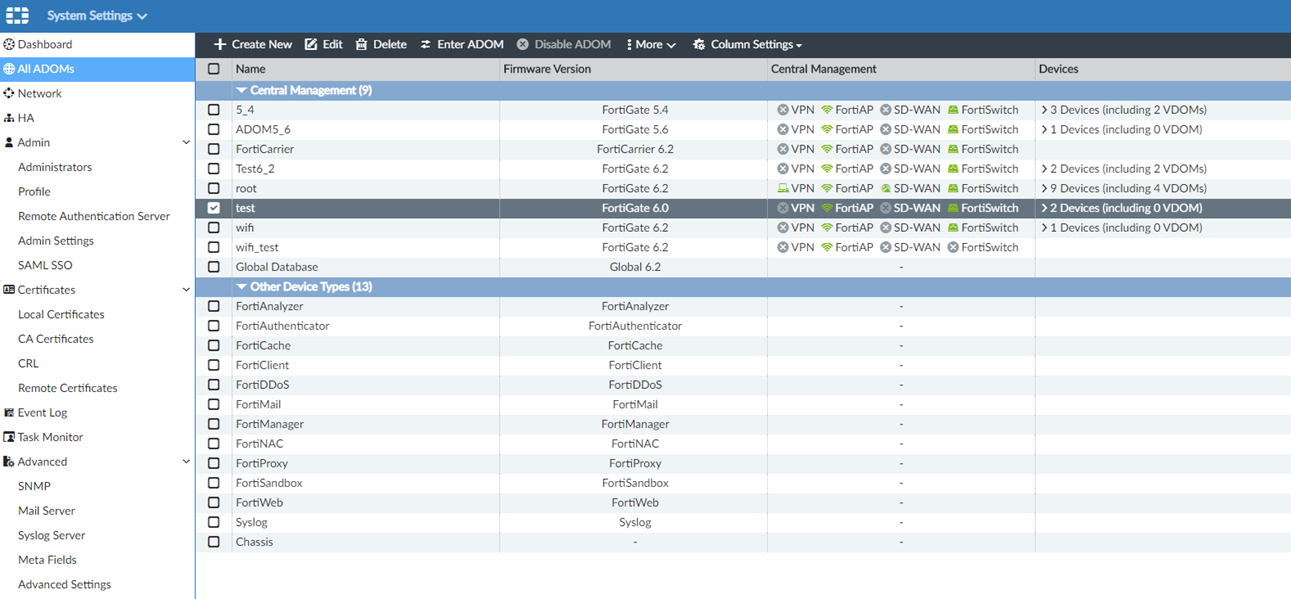Viewport: 1291px width, 599px height.
Task: Click the pencil icon for Edit
Action: tap(311, 45)
